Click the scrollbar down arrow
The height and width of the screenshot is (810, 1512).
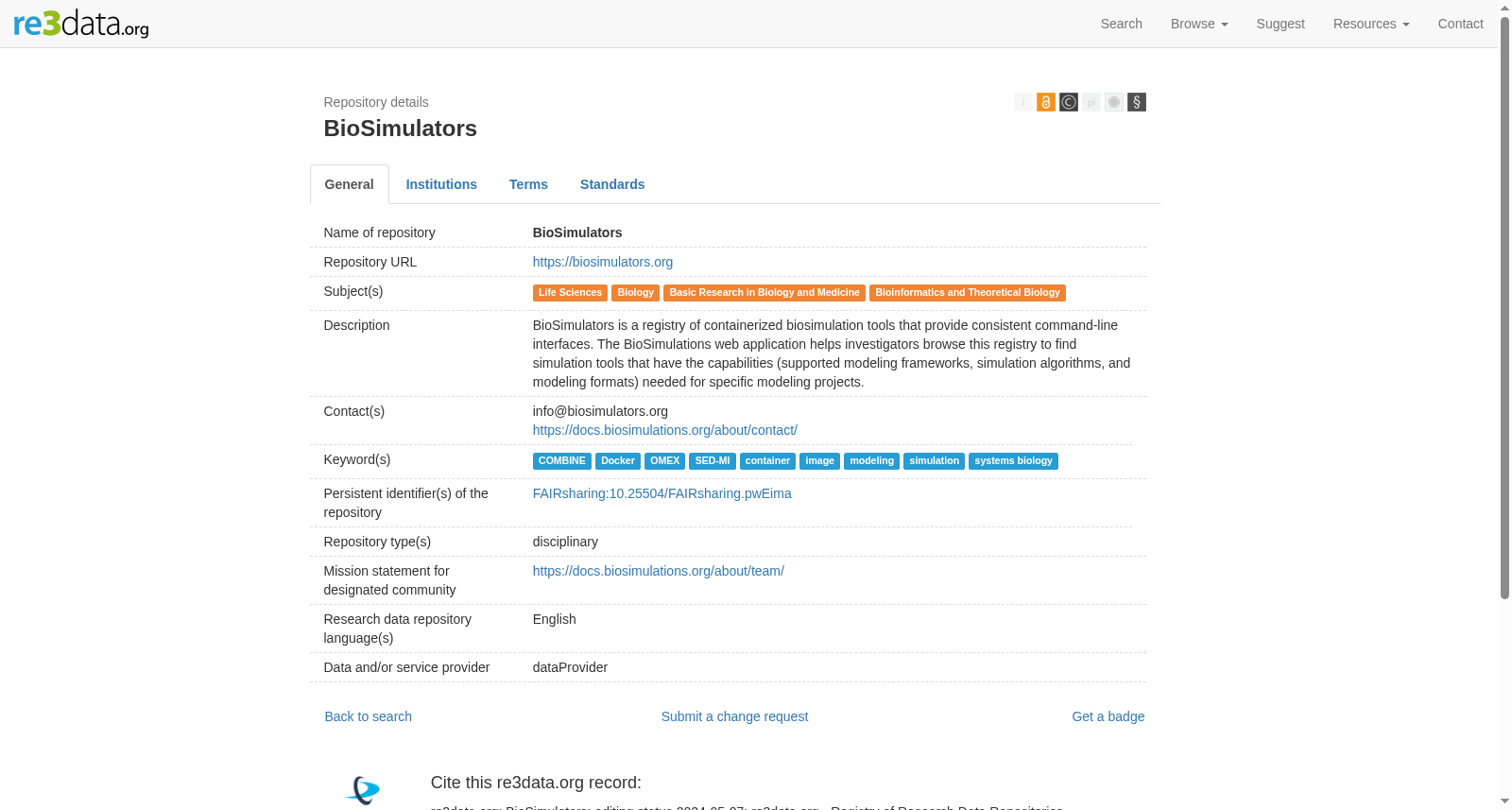click(1504, 801)
